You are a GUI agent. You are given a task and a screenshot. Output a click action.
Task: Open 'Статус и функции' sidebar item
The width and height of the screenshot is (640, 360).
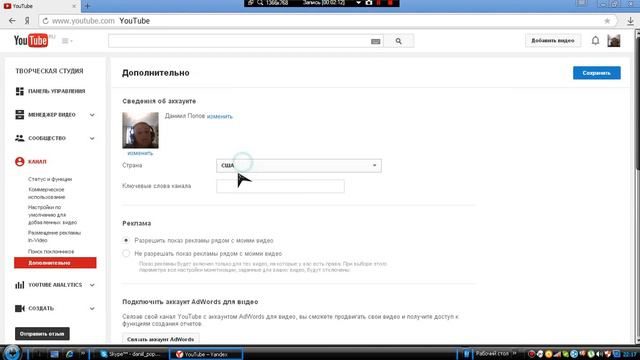50,179
